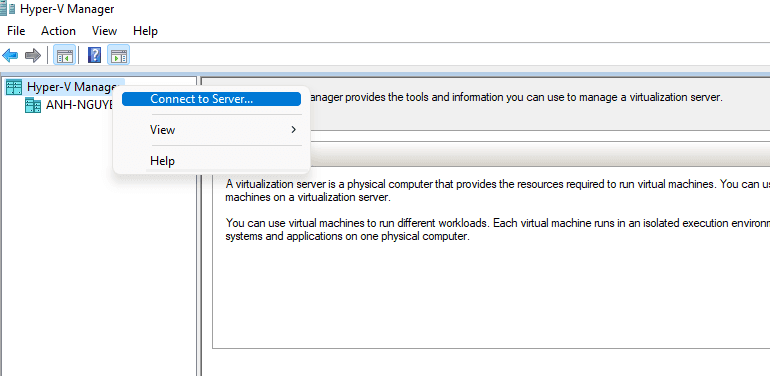Click the blue Back arrow toolbar icon
Screen dimensions: 770x376
pos(10,55)
